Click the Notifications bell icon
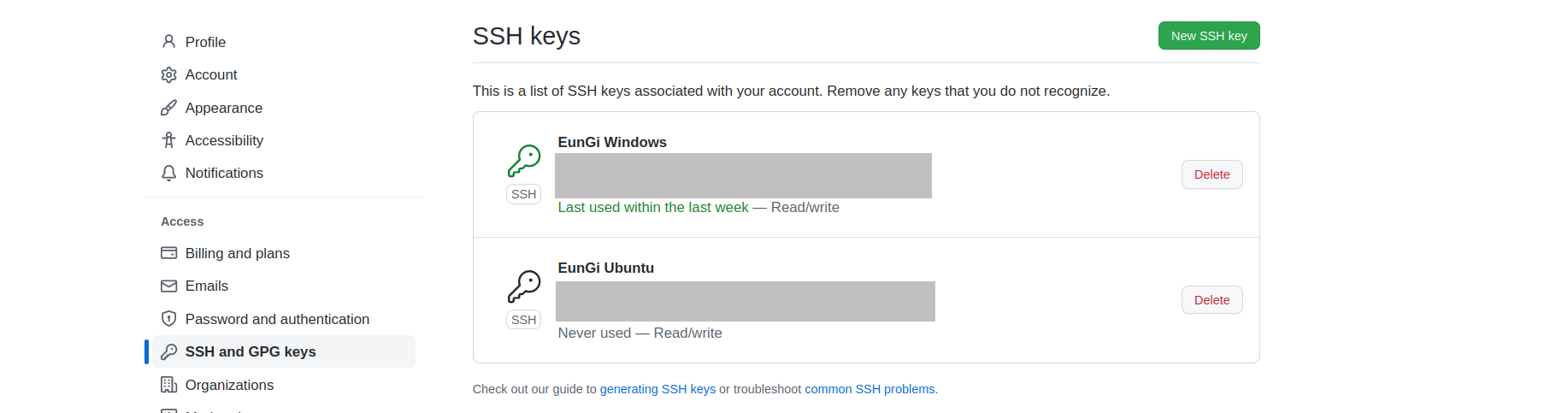 tap(169, 174)
